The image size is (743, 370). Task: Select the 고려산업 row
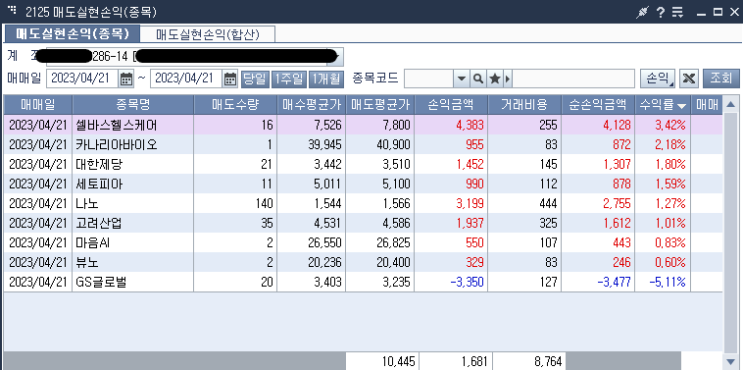pyautogui.click(x=363, y=223)
